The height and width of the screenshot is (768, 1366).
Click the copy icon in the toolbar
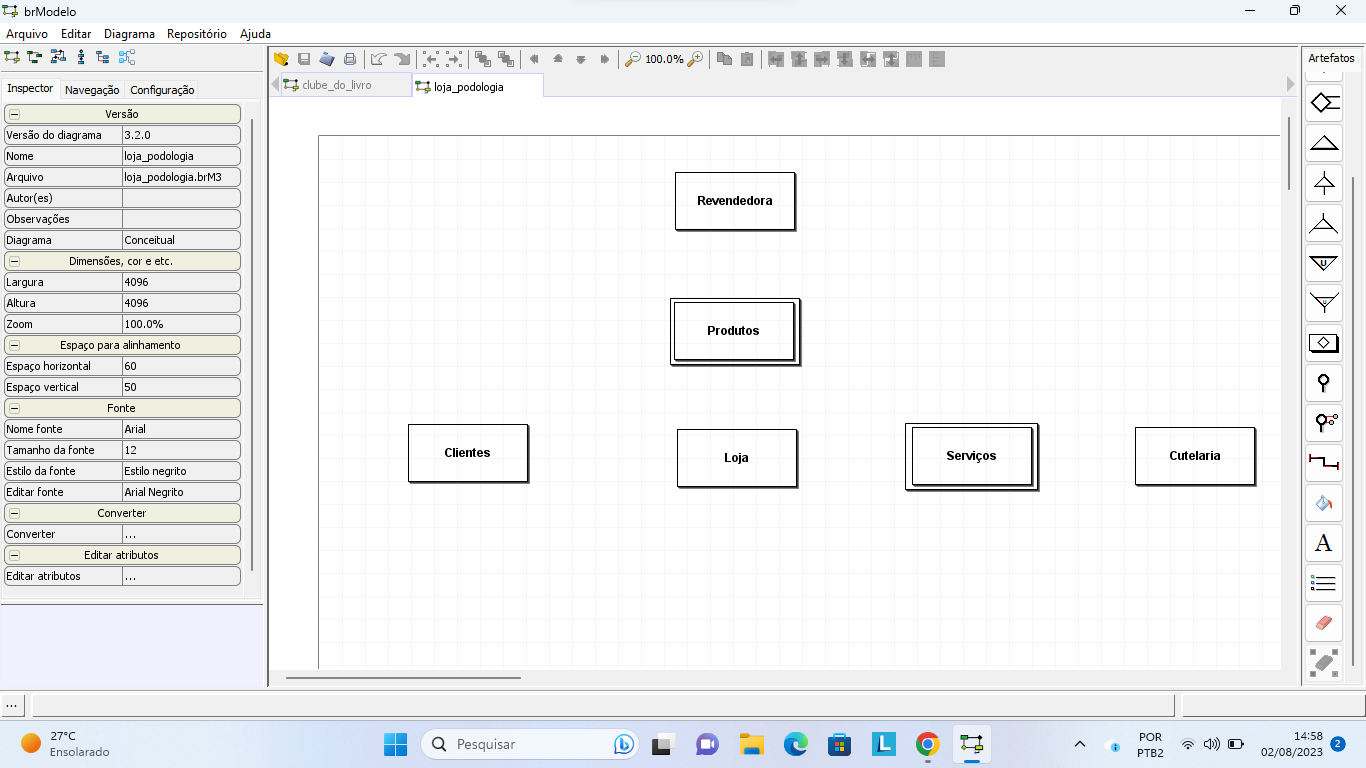[x=725, y=59]
